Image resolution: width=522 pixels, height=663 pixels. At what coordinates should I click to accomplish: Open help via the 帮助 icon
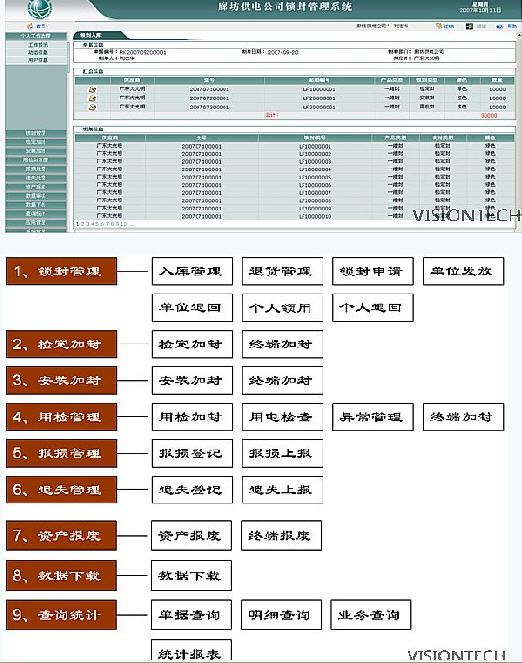(500, 26)
